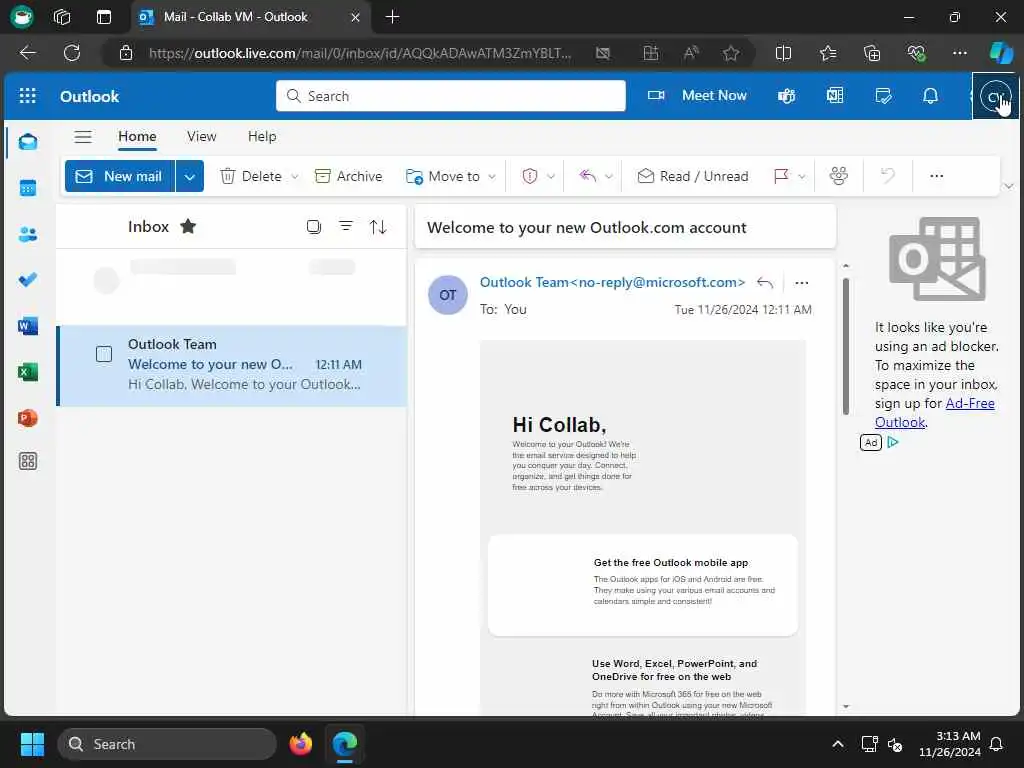Switch to the Help tab
This screenshot has width=1024, height=768.
262,136
